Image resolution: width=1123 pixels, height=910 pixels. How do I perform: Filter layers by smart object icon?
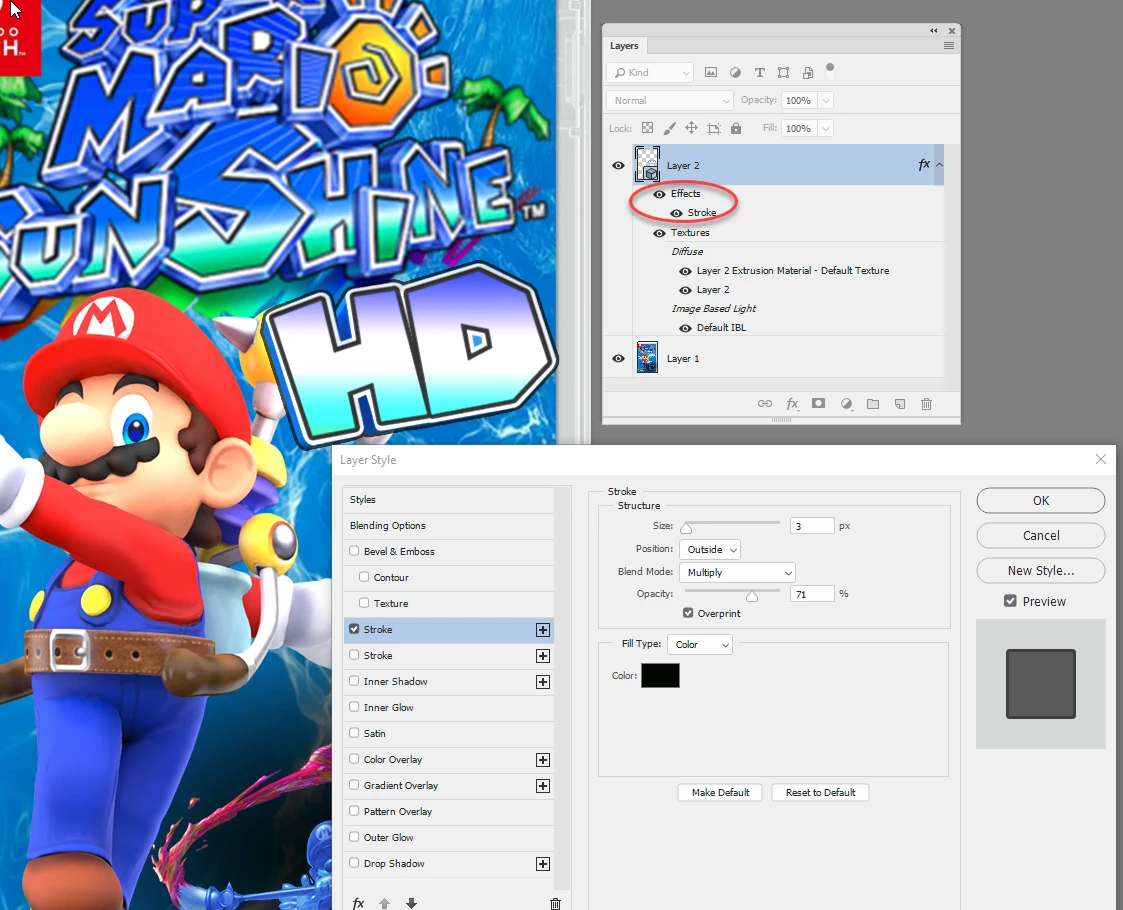(x=808, y=72)
